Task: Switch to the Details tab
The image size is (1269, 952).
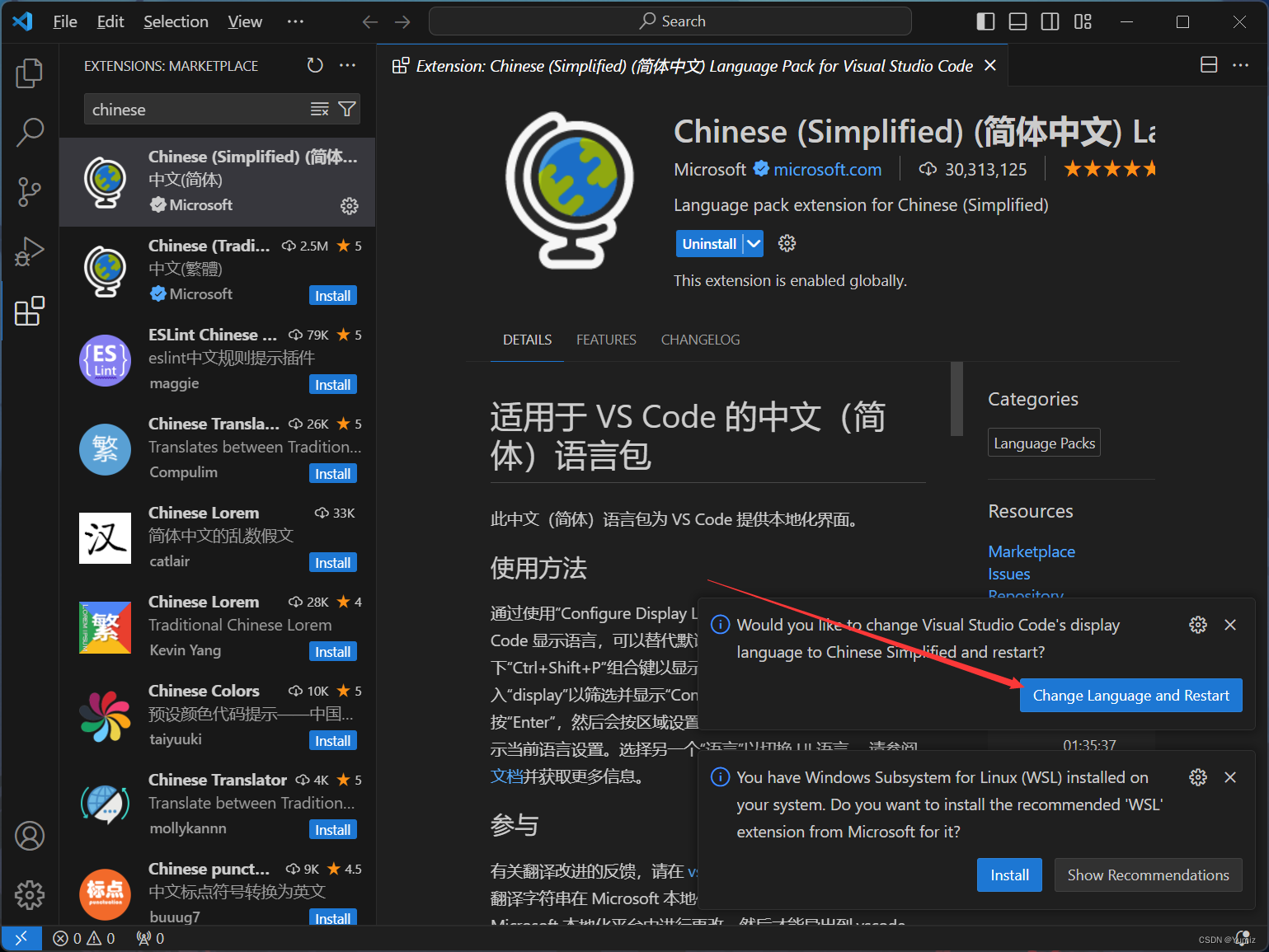Action: coord(528,340)
